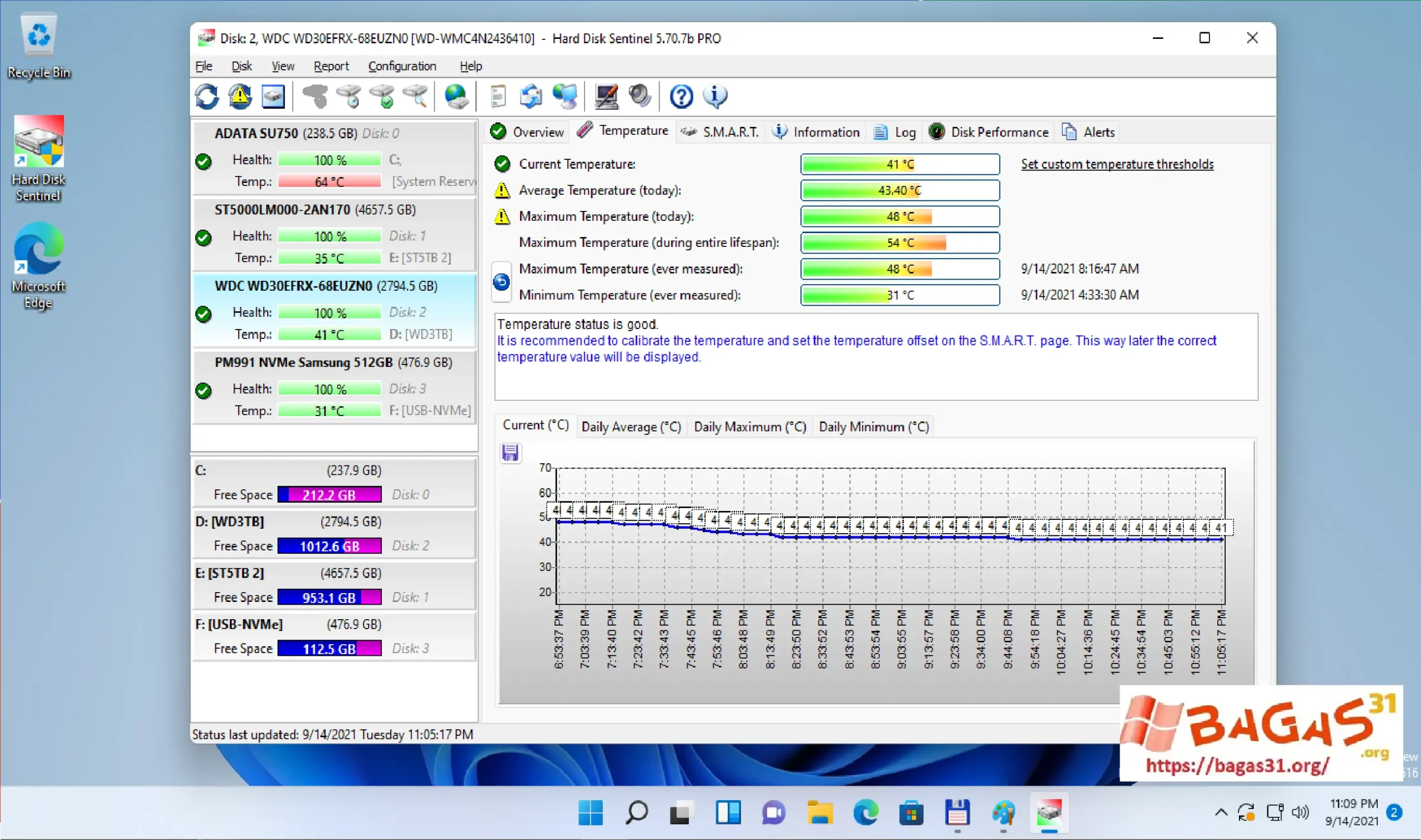This screenshot has height=840, width=1421.
Task: Click the reset maximum temperature icon
Action: pyautogui.click(x=501, y=281)
